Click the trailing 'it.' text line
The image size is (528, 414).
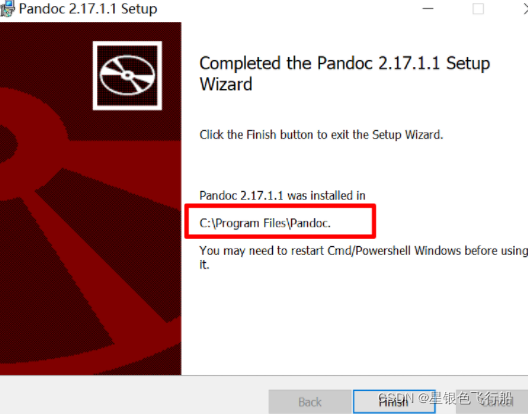point(204,264)
